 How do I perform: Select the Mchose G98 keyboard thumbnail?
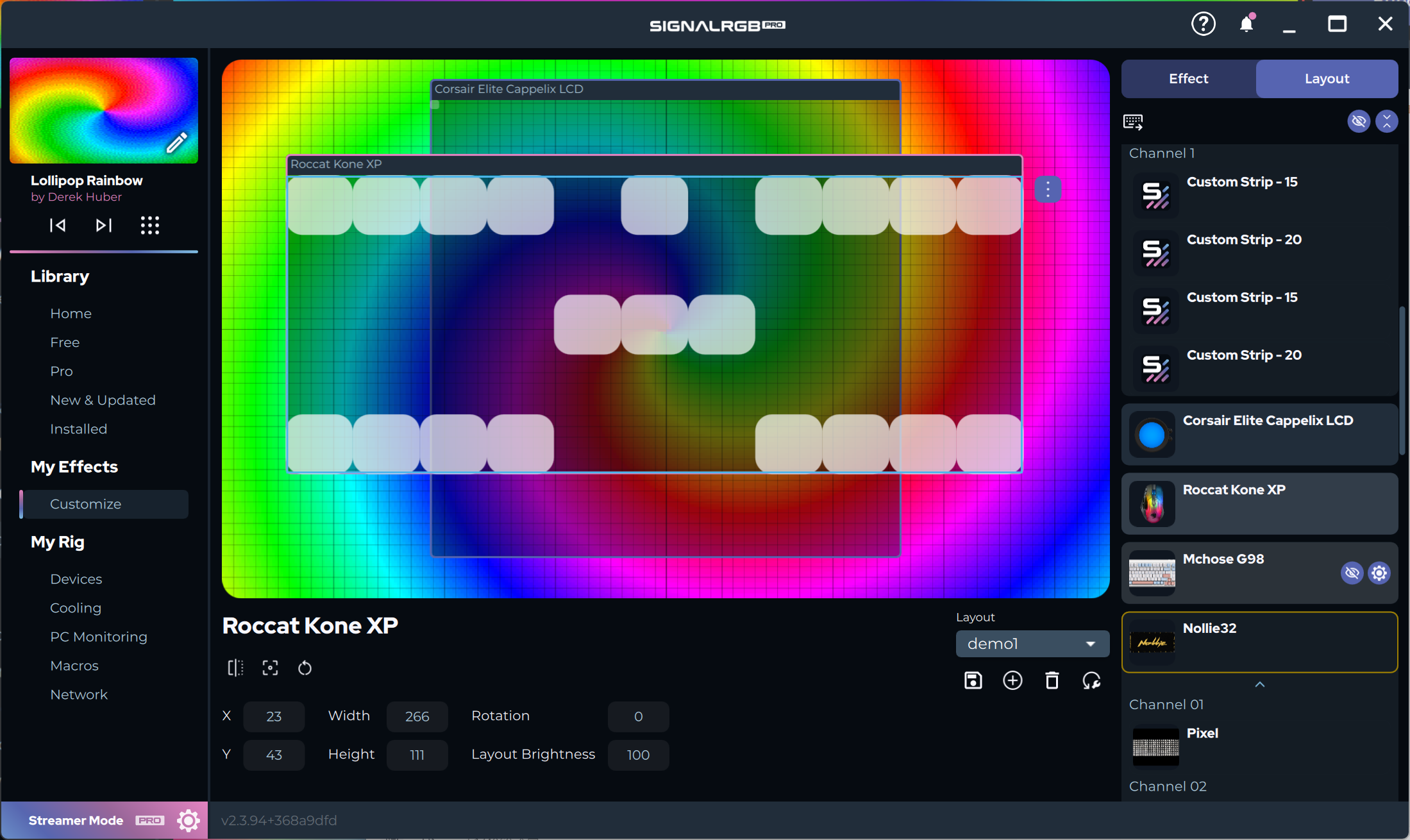(1152, 573)
